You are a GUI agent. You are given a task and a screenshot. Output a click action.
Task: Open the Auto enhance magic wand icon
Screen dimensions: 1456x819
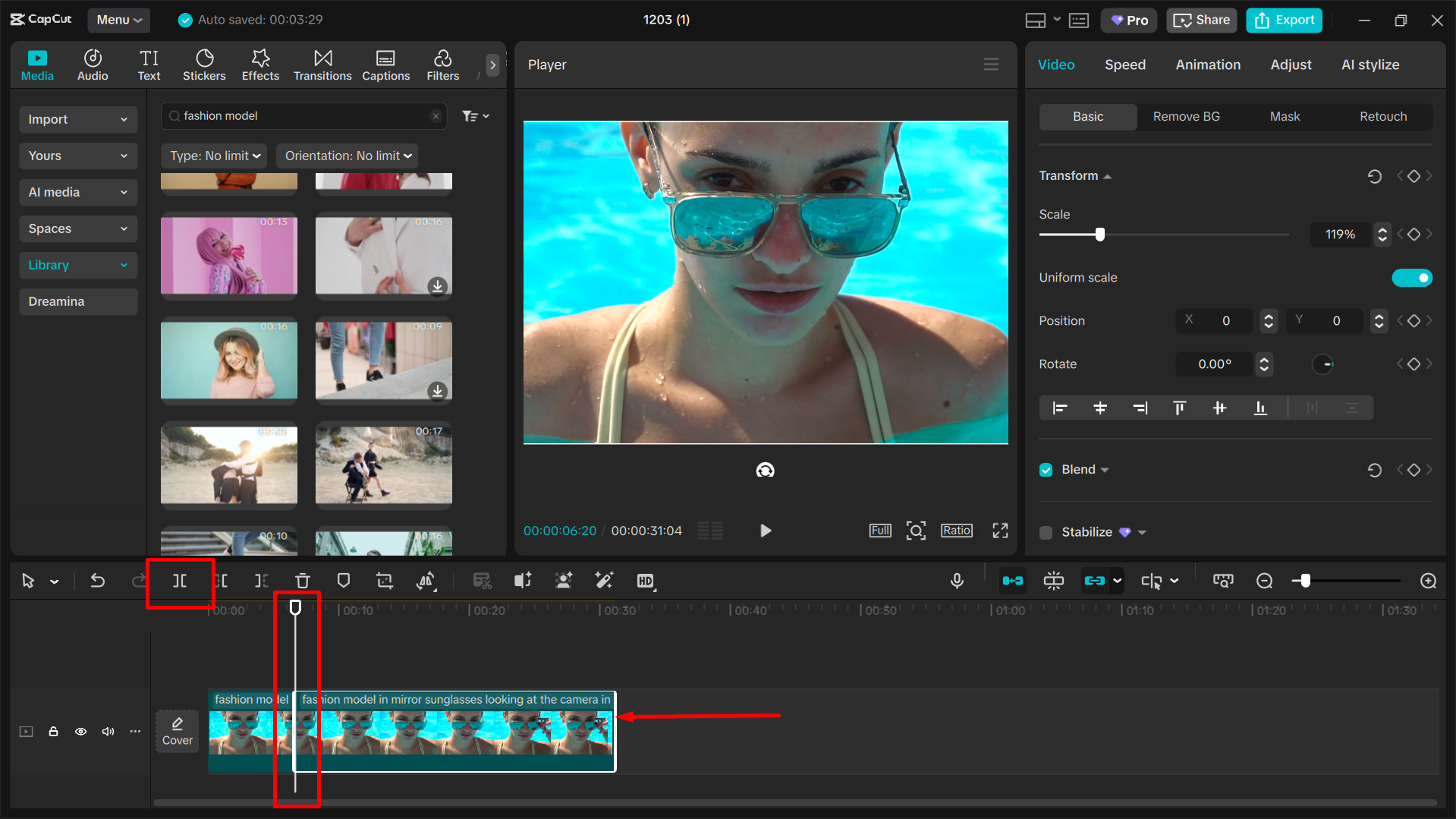tap(604, 581)
